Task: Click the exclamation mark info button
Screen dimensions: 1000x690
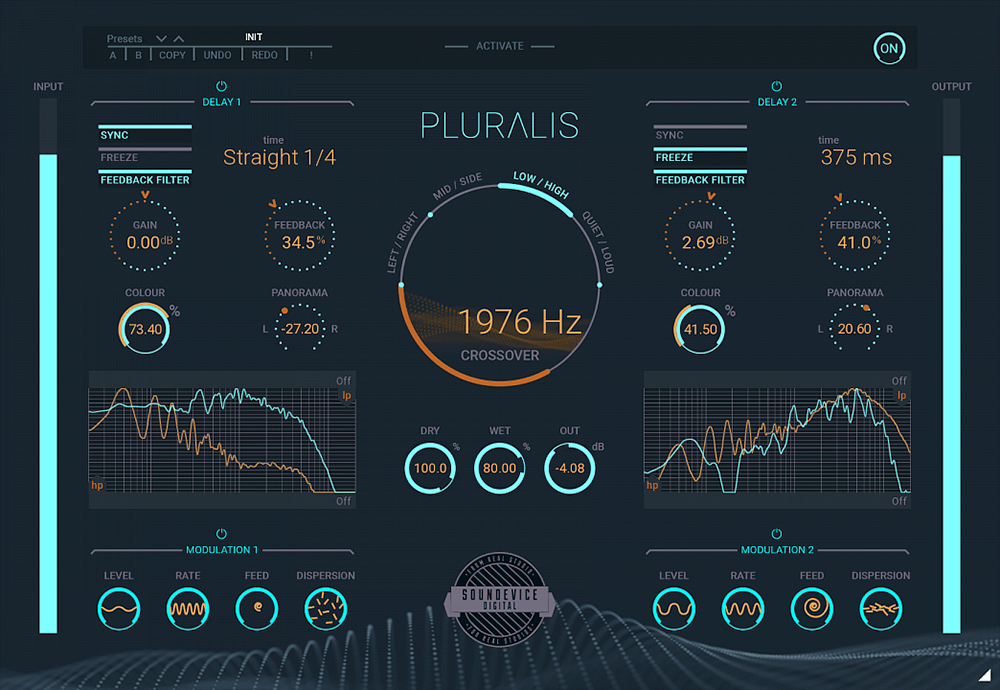Action: tap(311, 55)
